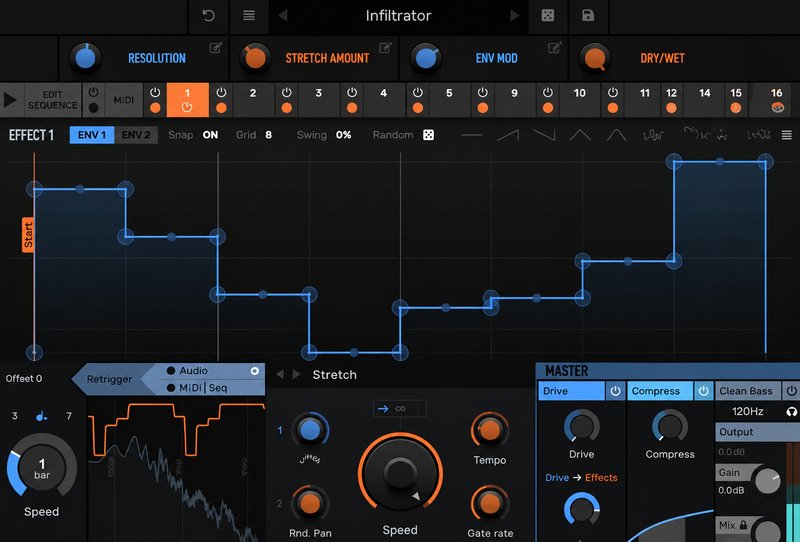Go to the next preset arrow
This screenshot has width=800, height=542.
coord(515,16)
